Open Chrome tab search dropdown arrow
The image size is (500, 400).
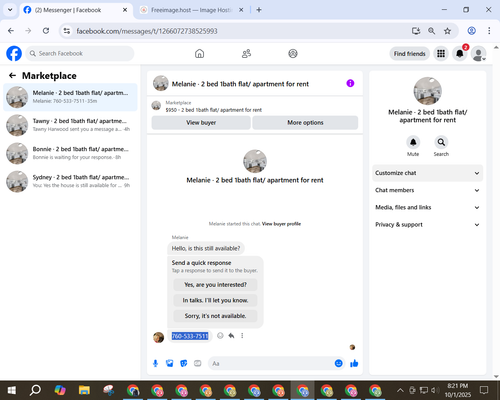[10, 10]
